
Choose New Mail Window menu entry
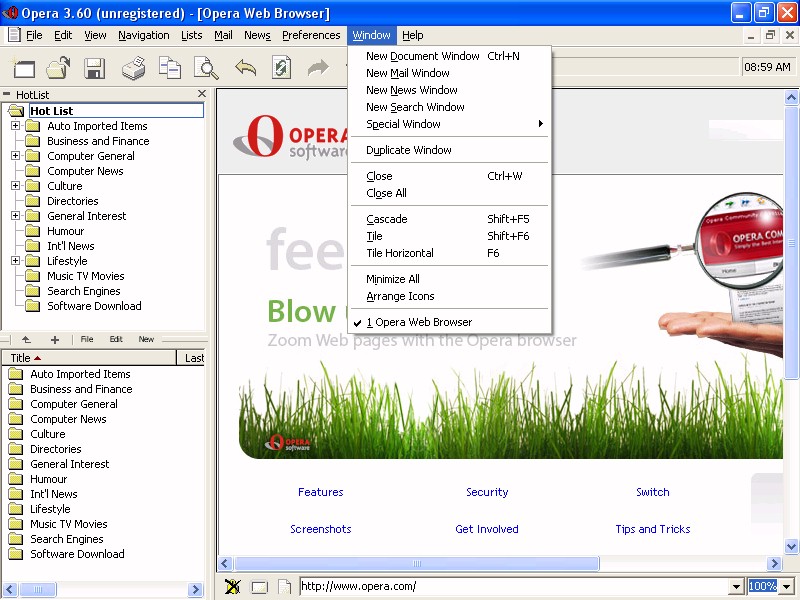click(449, 73)
